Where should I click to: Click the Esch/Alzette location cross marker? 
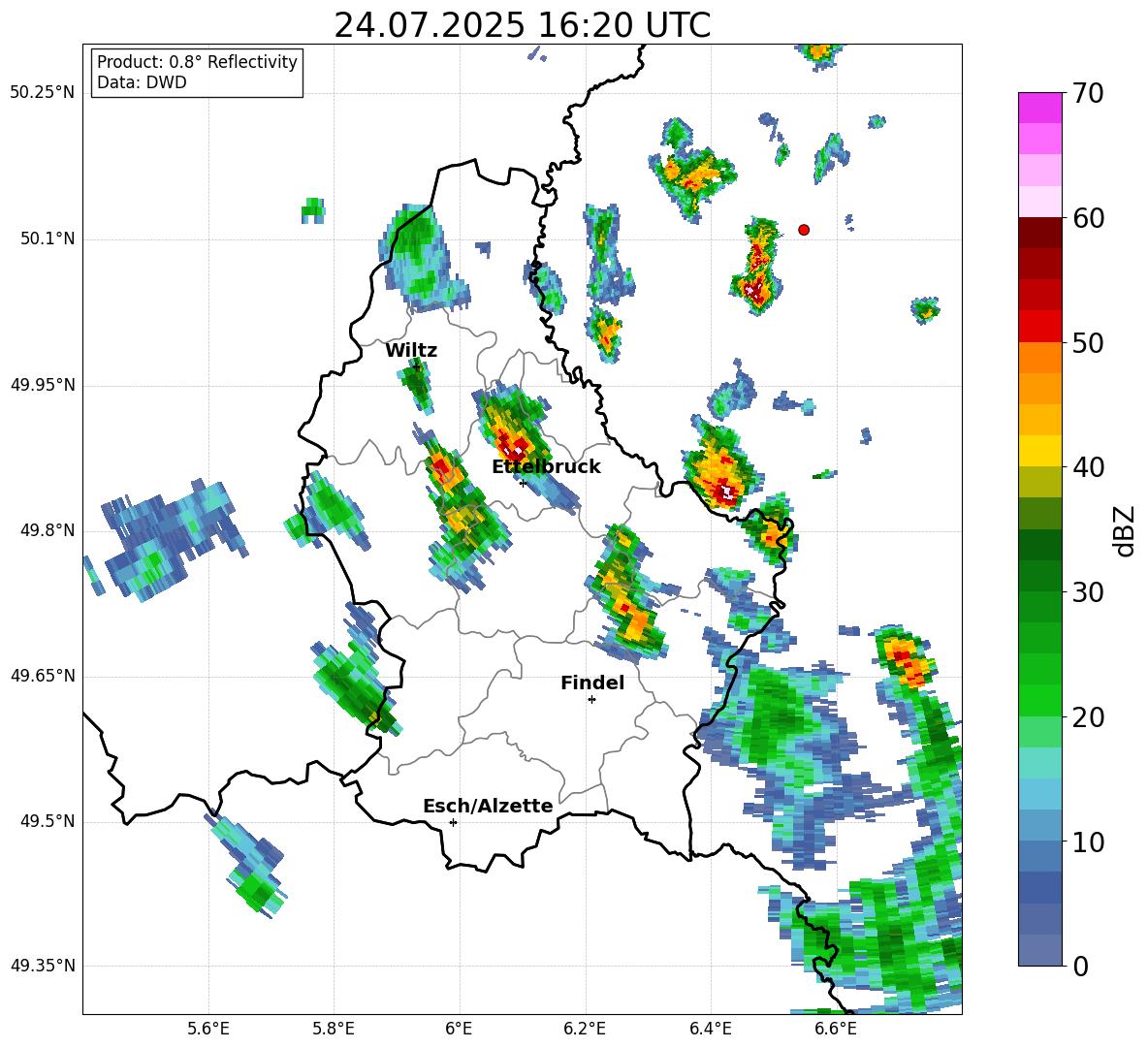[453, 822]
